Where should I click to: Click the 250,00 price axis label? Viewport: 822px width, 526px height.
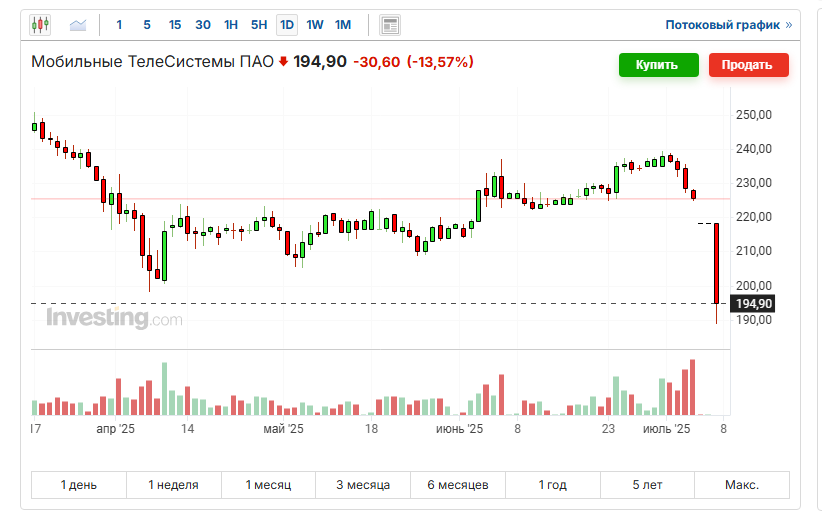point(754,115)
